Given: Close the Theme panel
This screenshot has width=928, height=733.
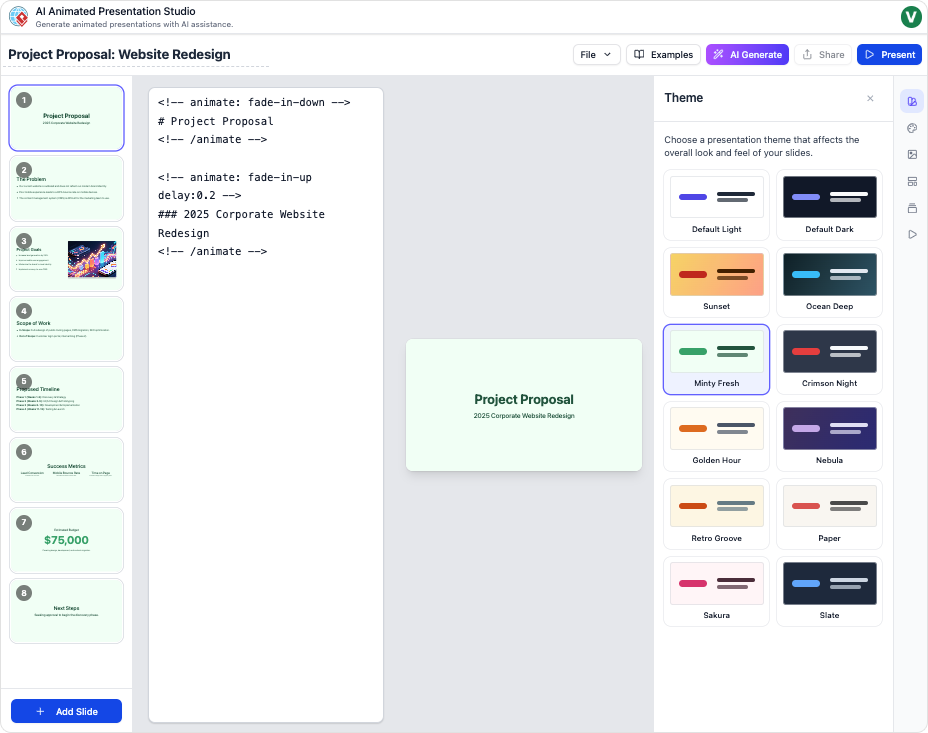Looking at the screenshot, I should coord(870,98).
